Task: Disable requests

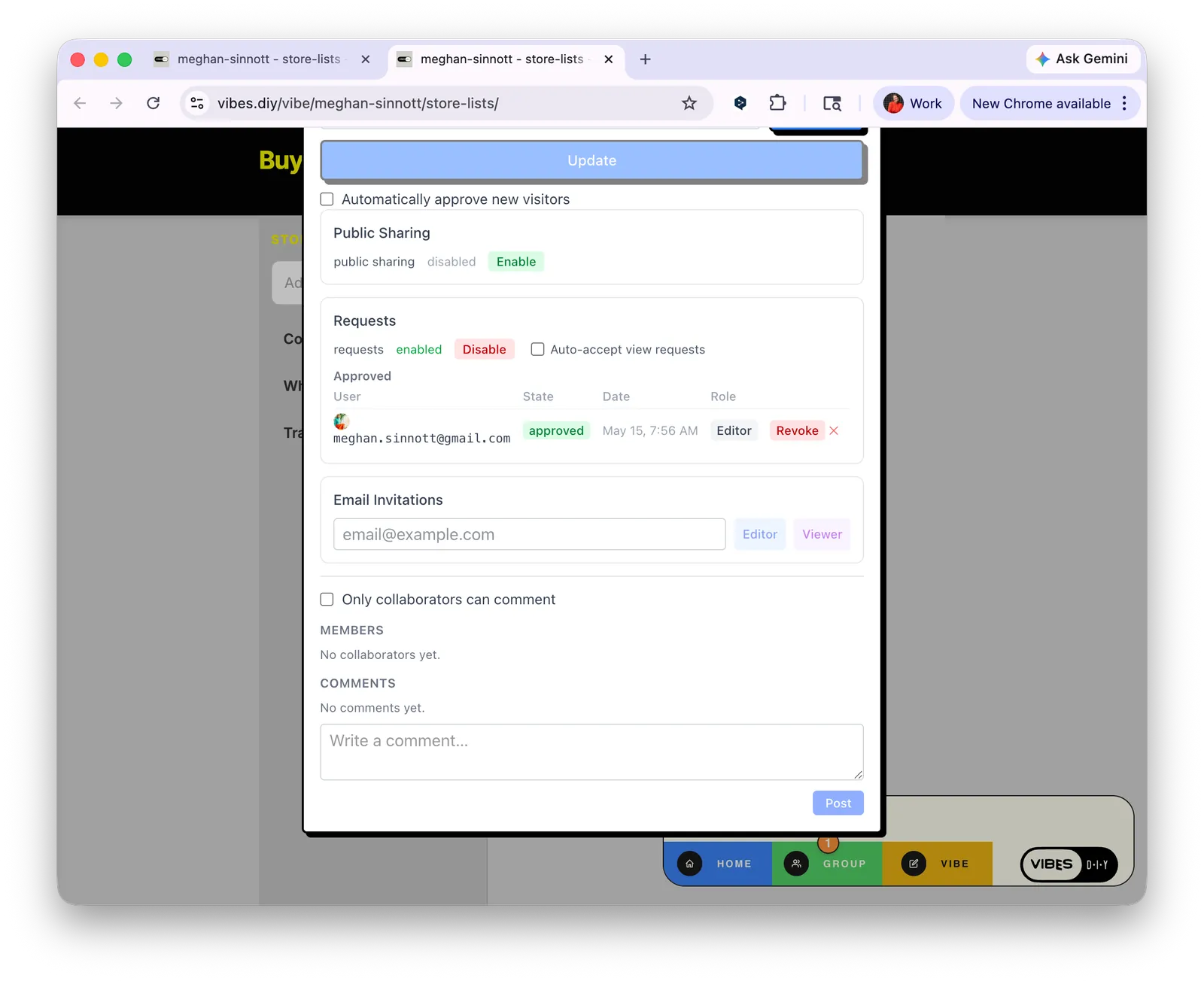Action: tap(484, 350)
